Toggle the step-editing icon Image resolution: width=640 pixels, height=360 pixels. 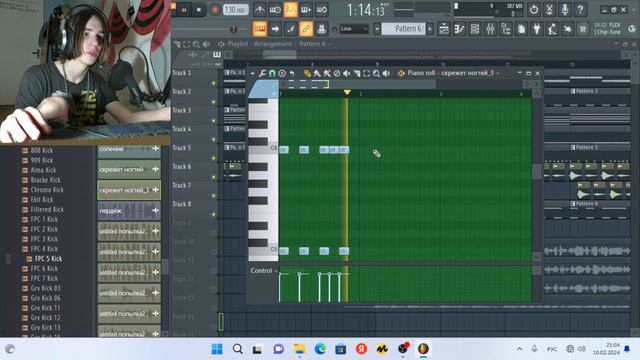pyautogui.click(x=291, y=29)
